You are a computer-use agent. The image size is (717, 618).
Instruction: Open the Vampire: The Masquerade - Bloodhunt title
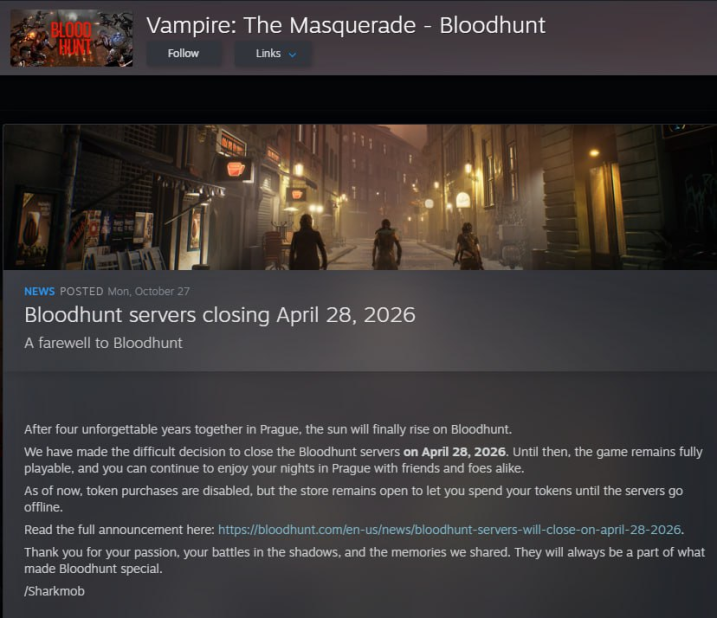(x=346, y=25)
